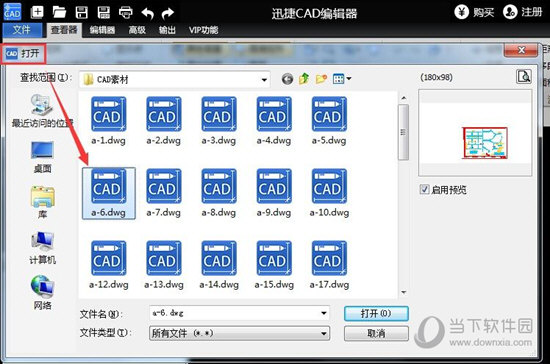Select file a-13.dwg
This screenshot has height=364, width=550.
163,265
